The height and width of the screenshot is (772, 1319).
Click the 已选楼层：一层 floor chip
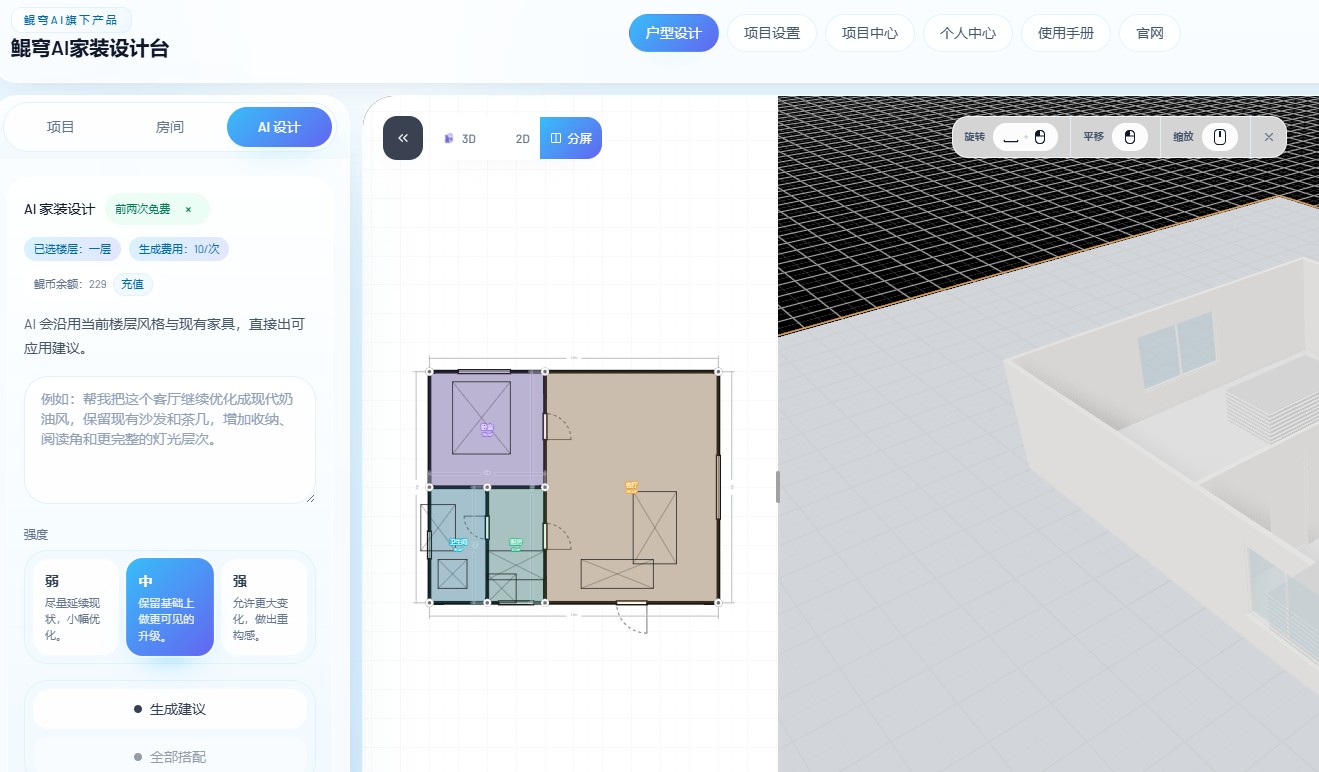click(x=73, y=249)
